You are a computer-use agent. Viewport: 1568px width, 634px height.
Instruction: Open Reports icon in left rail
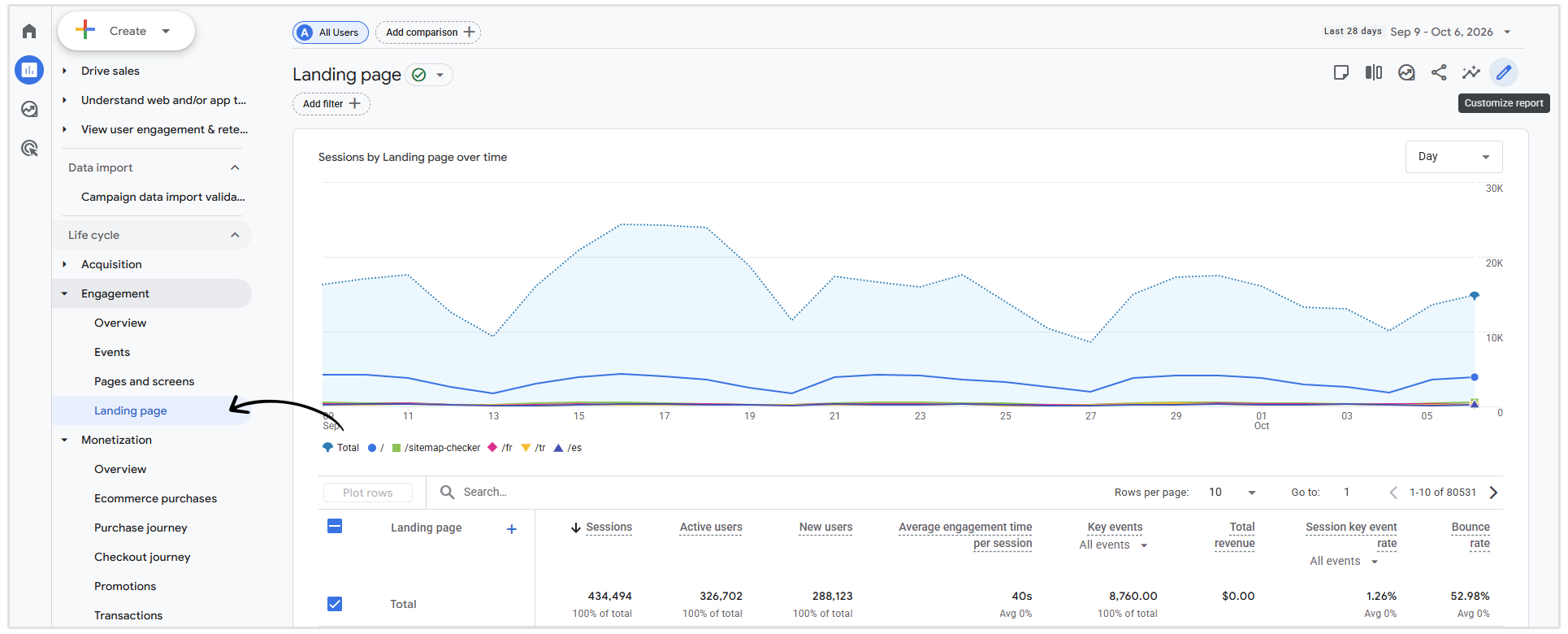29,70
